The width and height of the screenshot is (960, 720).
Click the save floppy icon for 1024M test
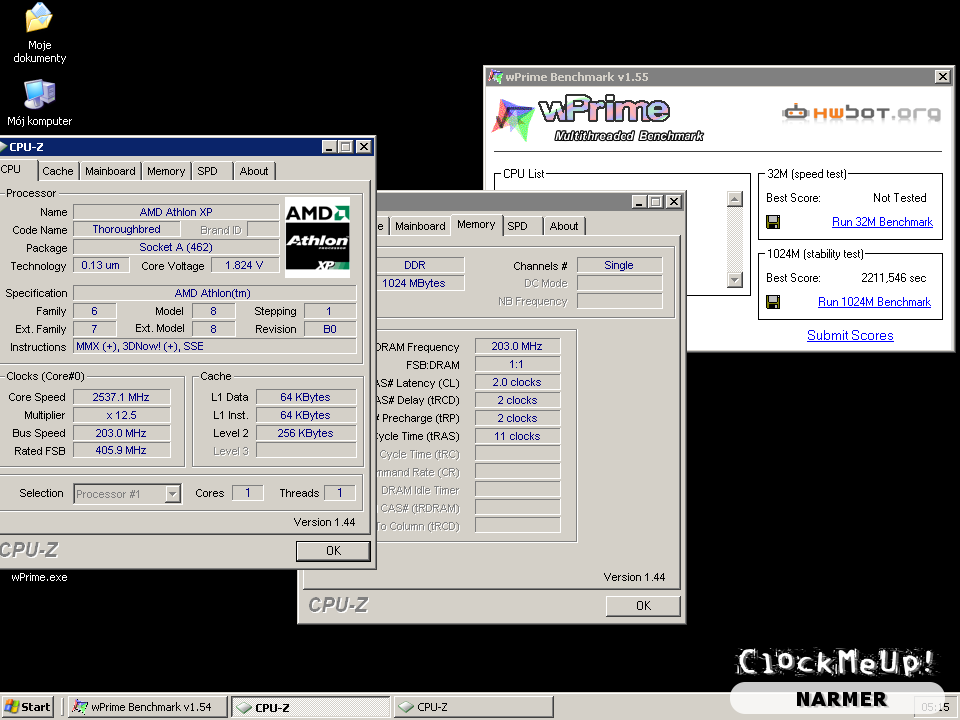click(x=773, y=302)
